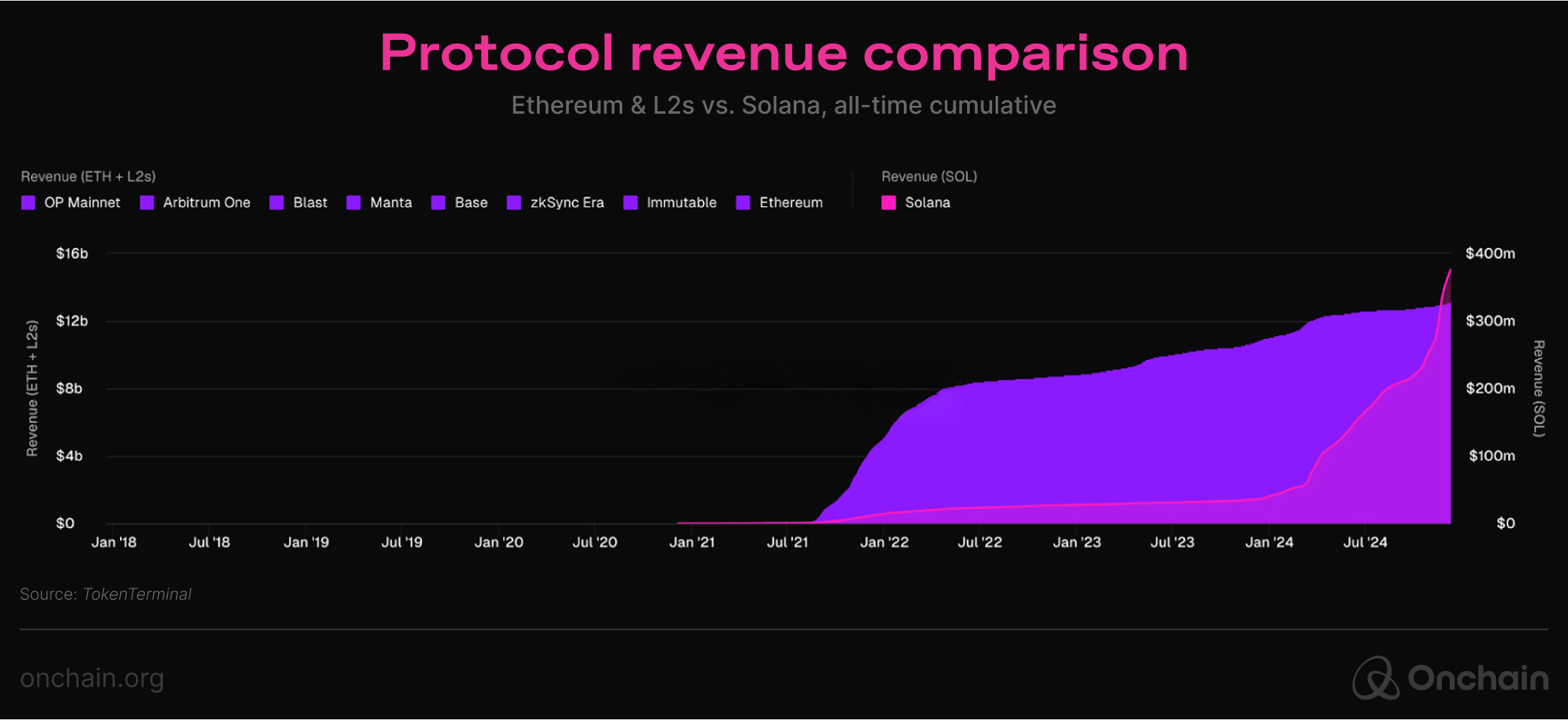Select the Base legend color square
Screen dimensions: 1568x720
click(438, 203)
